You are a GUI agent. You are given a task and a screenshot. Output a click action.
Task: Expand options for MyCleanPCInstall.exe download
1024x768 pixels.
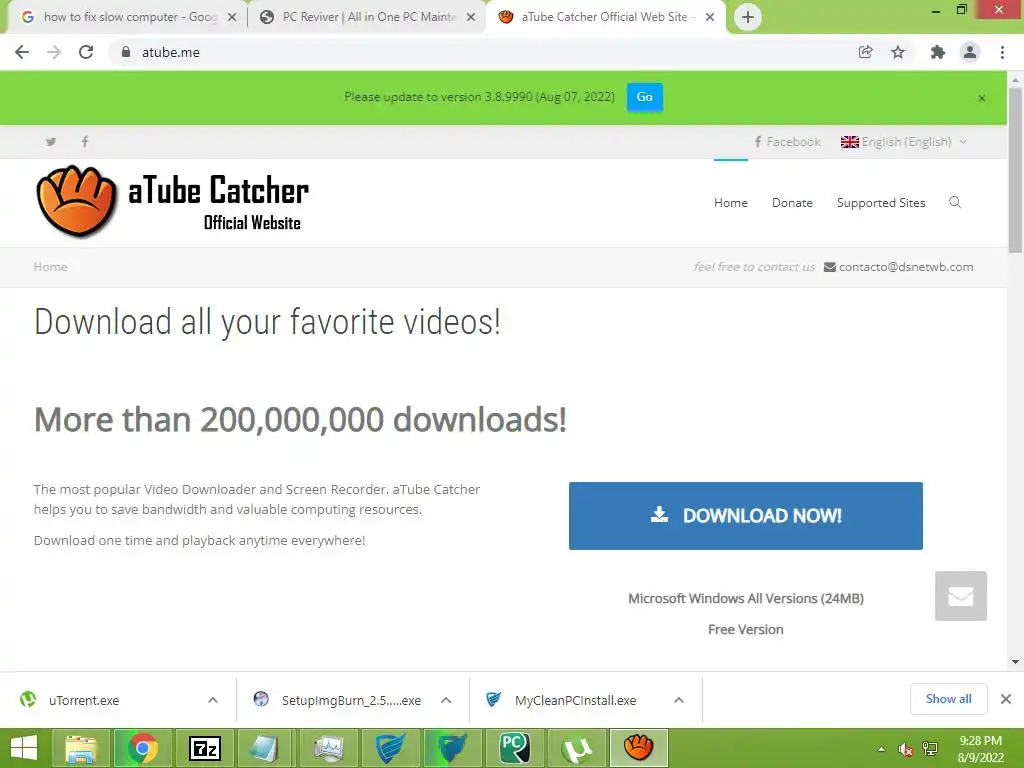(x=679, y=700)
